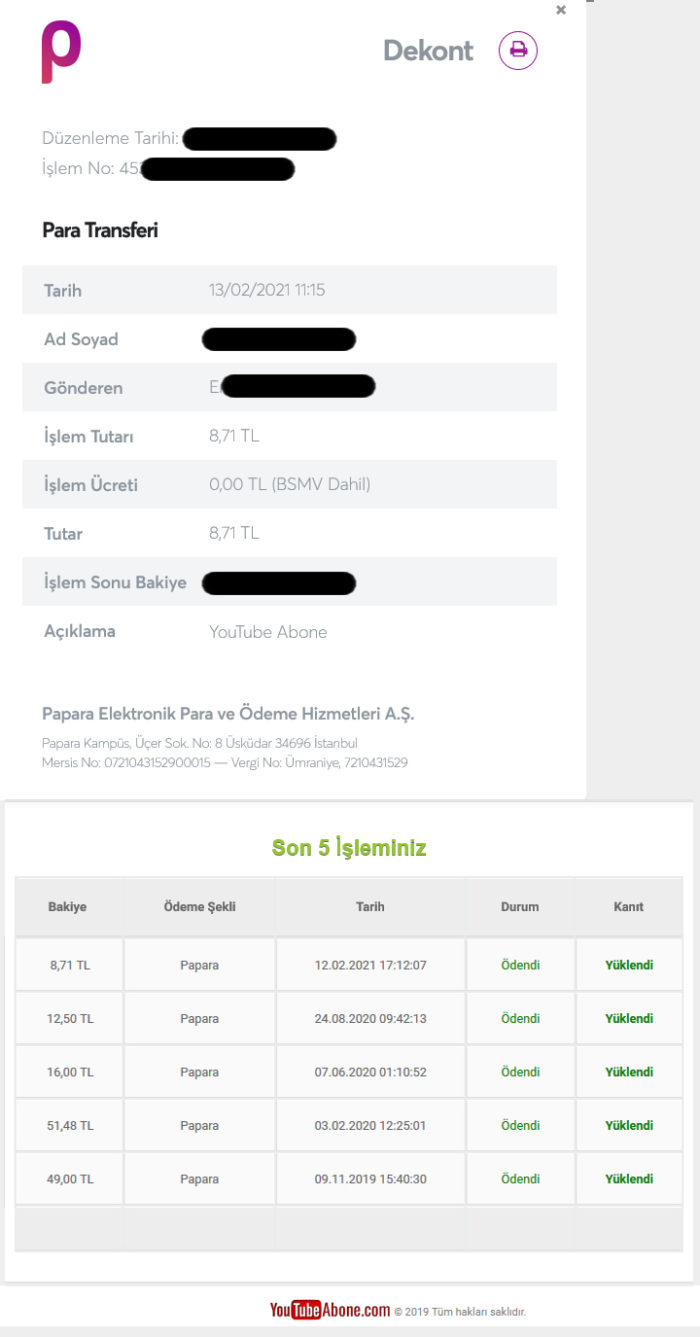Click the Papara company name in footer
This screenshot has width=700, height=1337.
(228, 714)
